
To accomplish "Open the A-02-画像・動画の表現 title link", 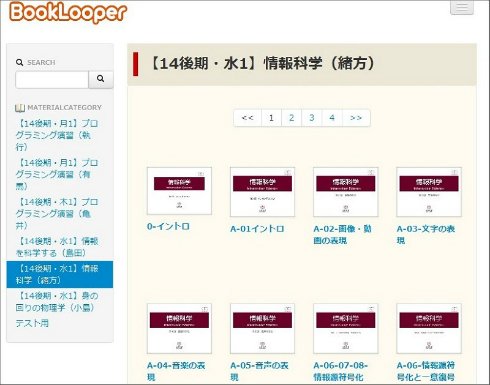I will coord(342,234).
